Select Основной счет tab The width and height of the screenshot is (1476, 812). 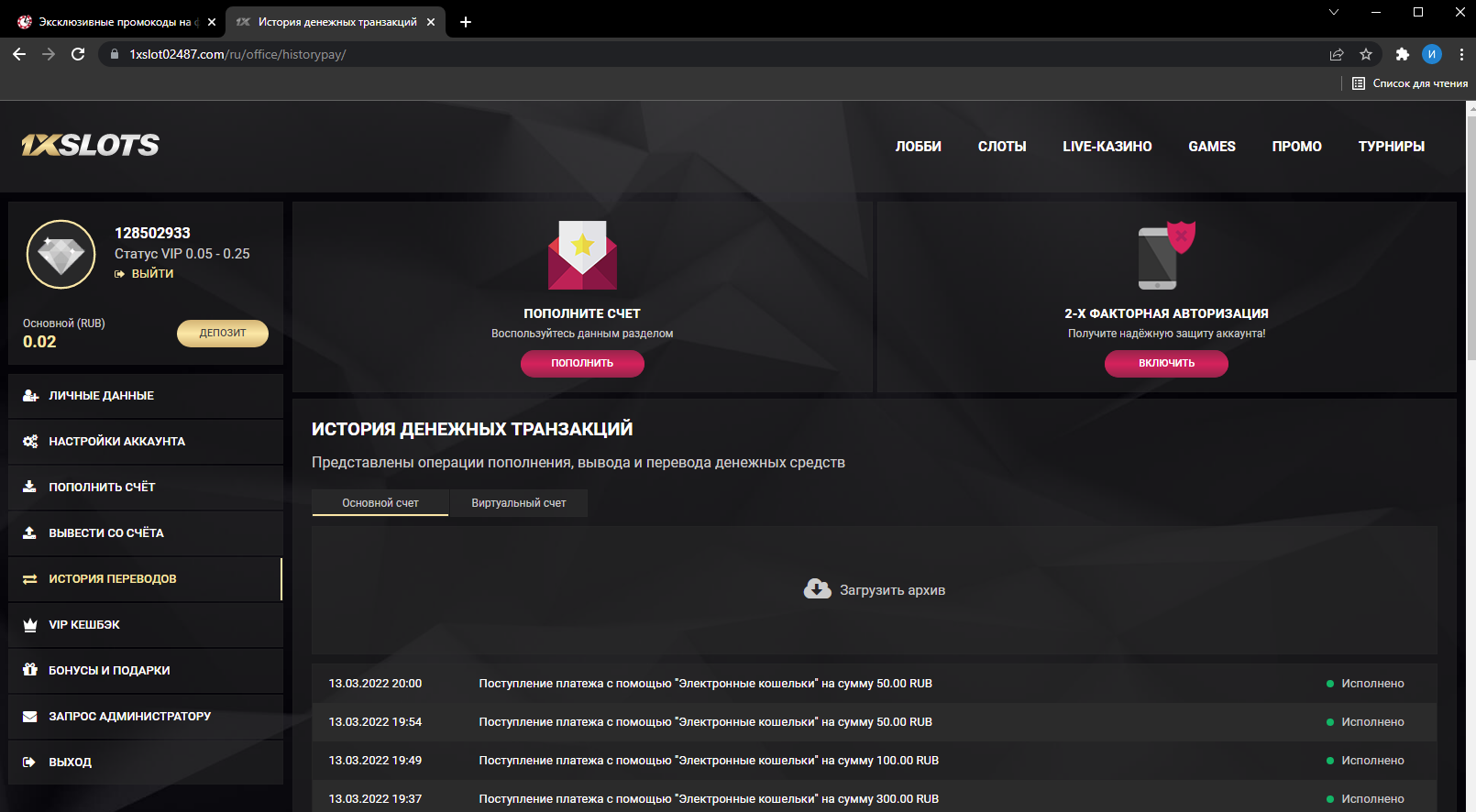coord(380,503)
